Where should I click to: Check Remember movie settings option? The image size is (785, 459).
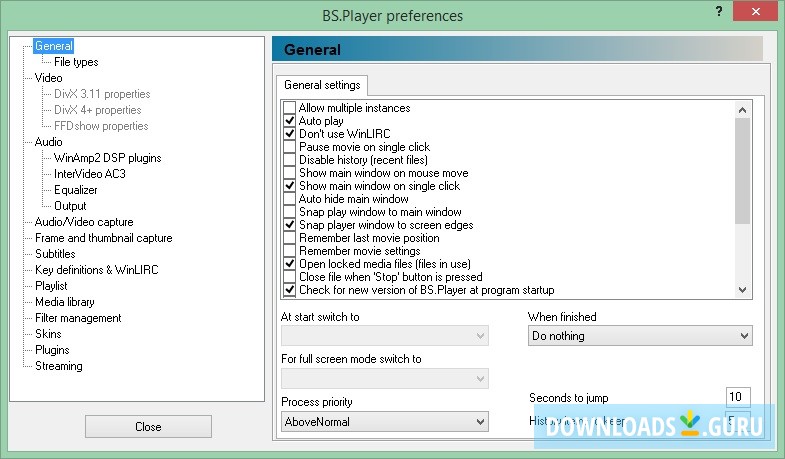pyautogui.click(x=289, y=251)
